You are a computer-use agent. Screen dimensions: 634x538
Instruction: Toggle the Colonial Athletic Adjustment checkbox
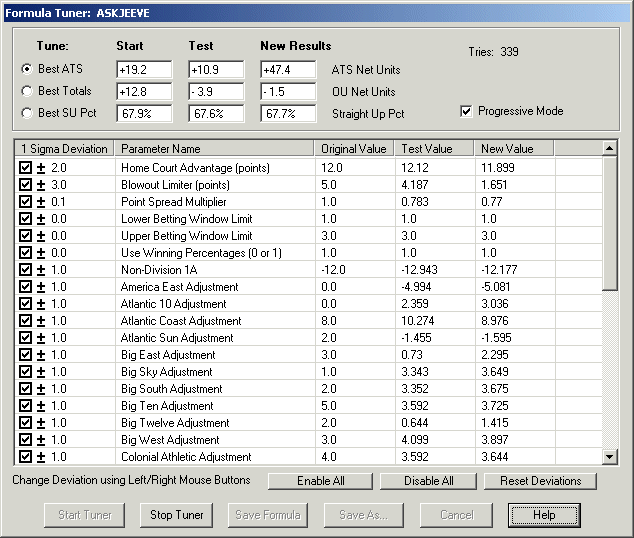coord(25,456)
